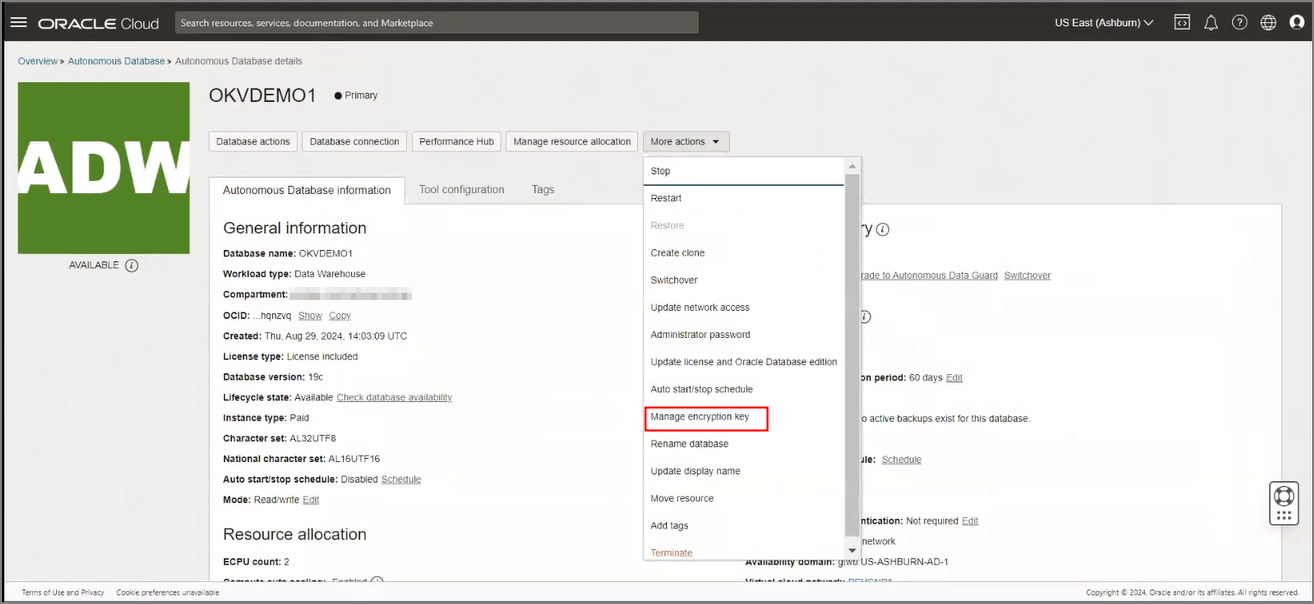Click the search resources and services field

[437, 23]
